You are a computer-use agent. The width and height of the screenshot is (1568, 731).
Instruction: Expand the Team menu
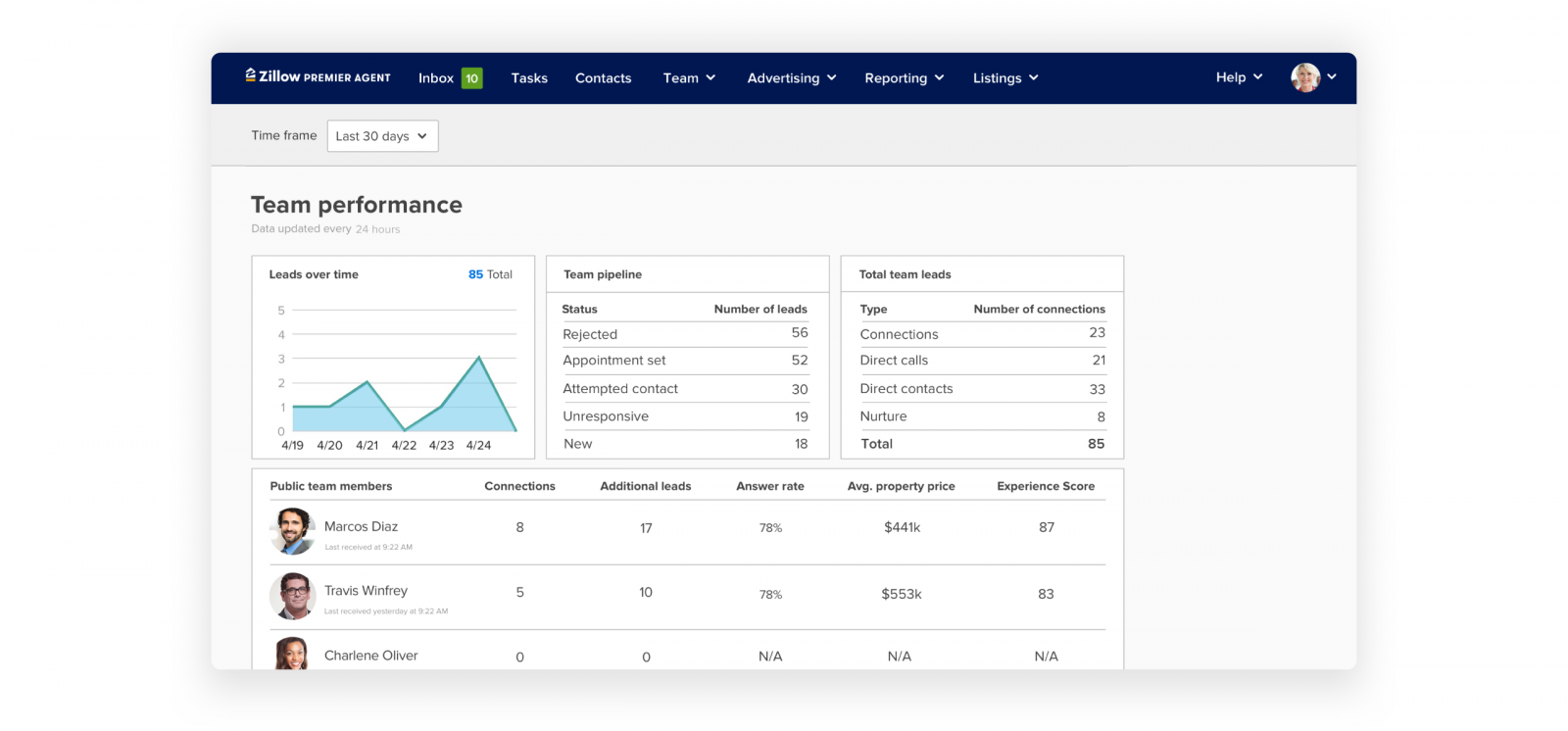coord(689,78)
